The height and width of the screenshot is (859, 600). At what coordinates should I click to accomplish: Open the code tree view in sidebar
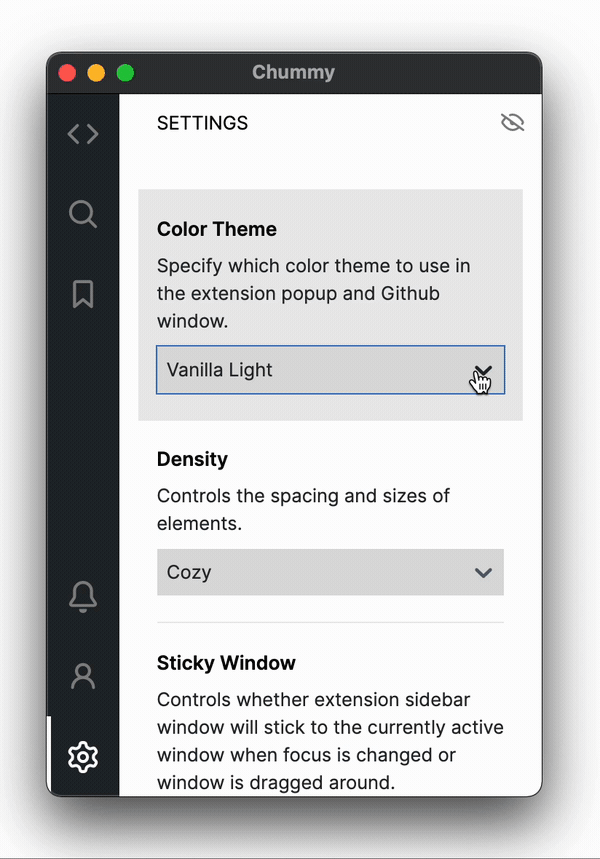click(83, 134)
